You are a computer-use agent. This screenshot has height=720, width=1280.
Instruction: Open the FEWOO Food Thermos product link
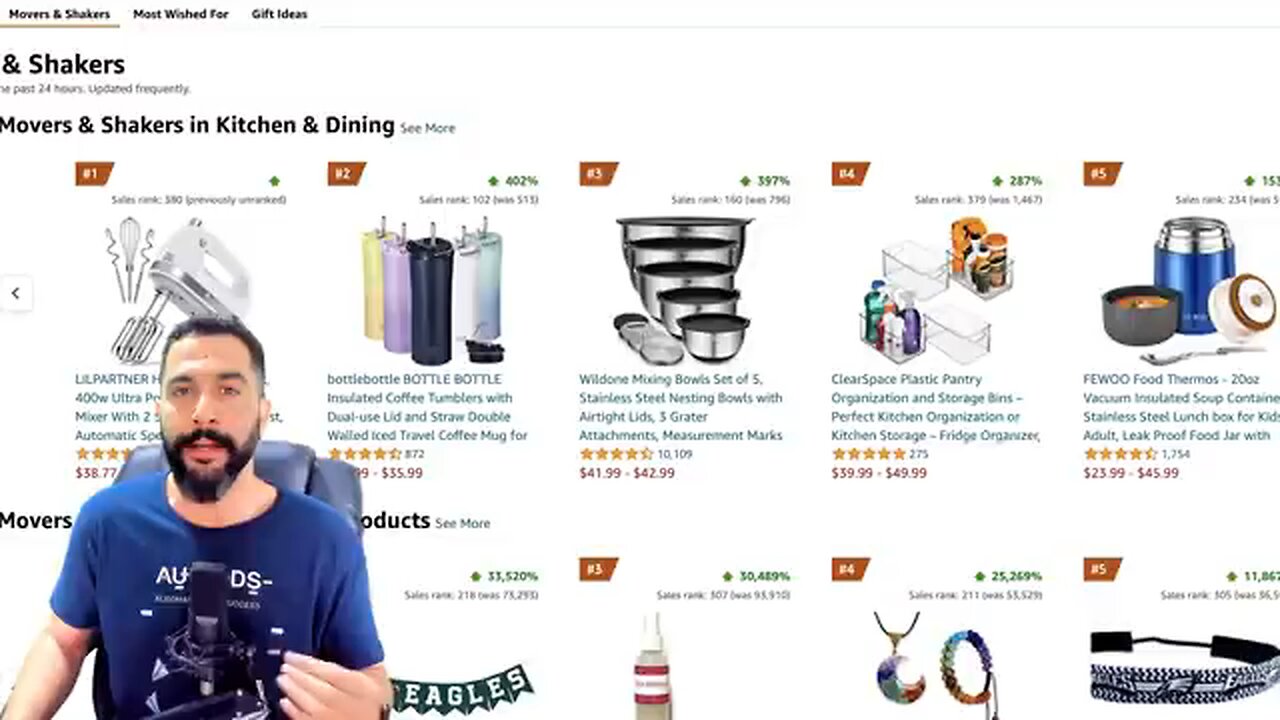tap(1180, 407)
